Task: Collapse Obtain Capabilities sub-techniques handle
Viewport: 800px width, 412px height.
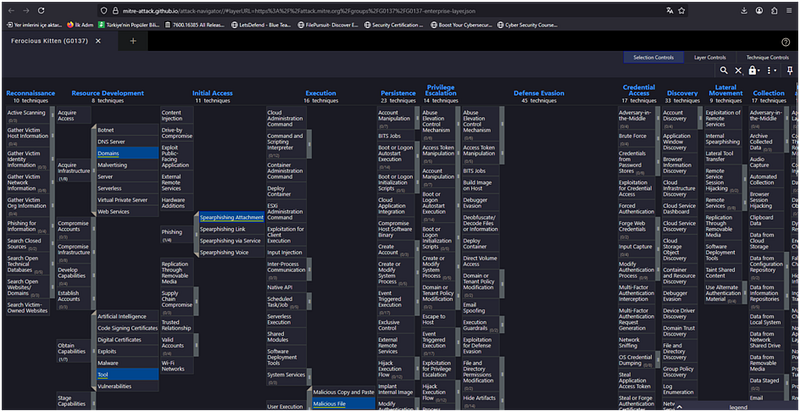Action: (94, 351)
